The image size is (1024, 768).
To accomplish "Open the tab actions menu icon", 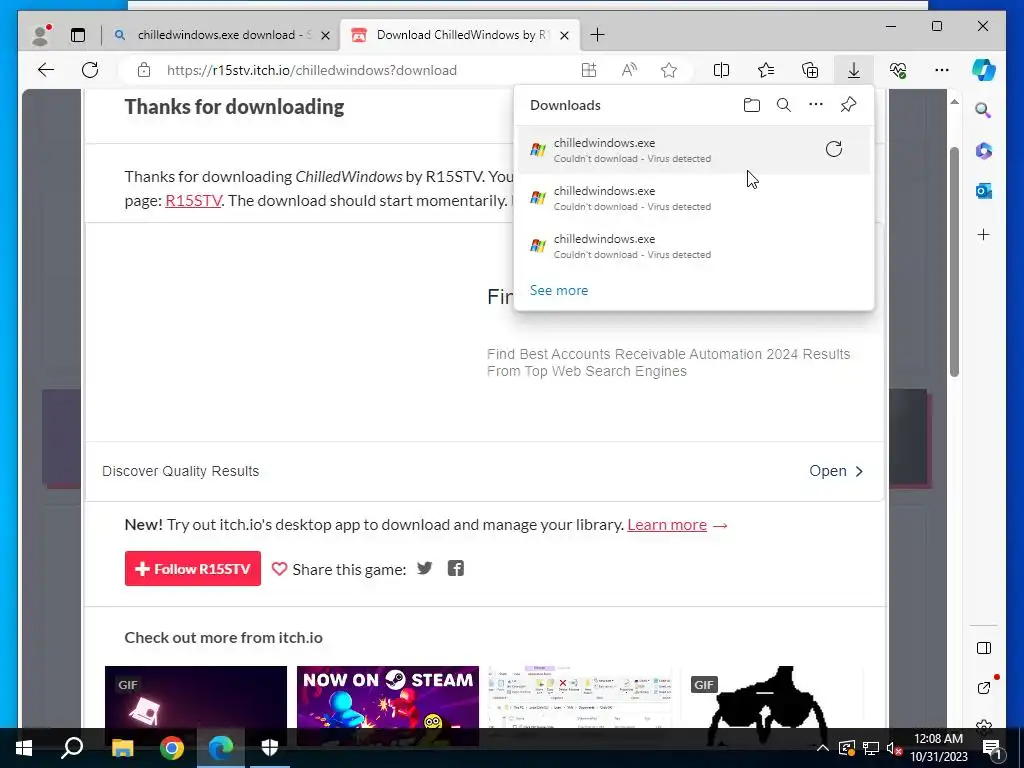I will pyautogui.click(x=78, y=35).
